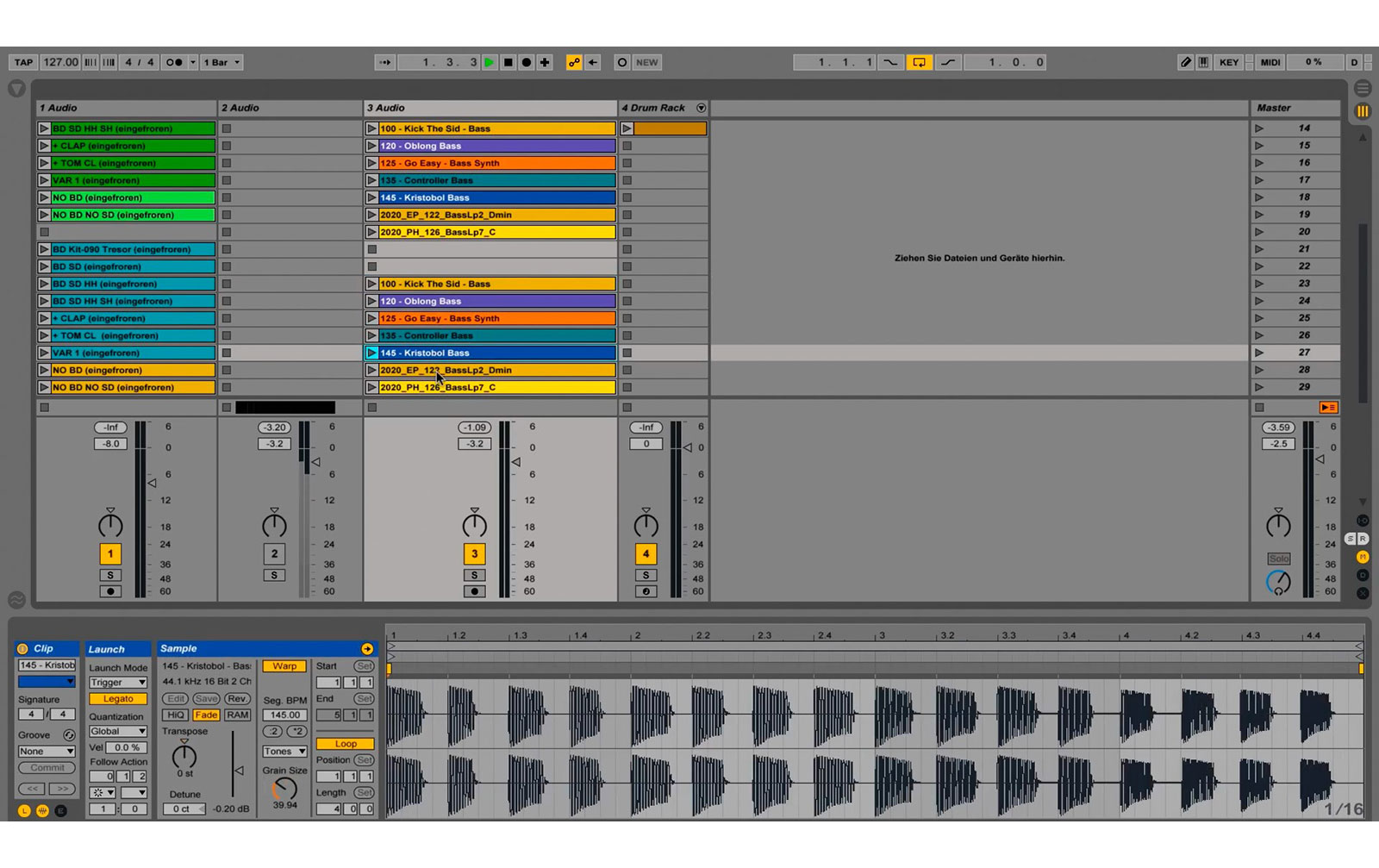Click the TAP tempo button

pyautogui.click(x=23, y=62)
